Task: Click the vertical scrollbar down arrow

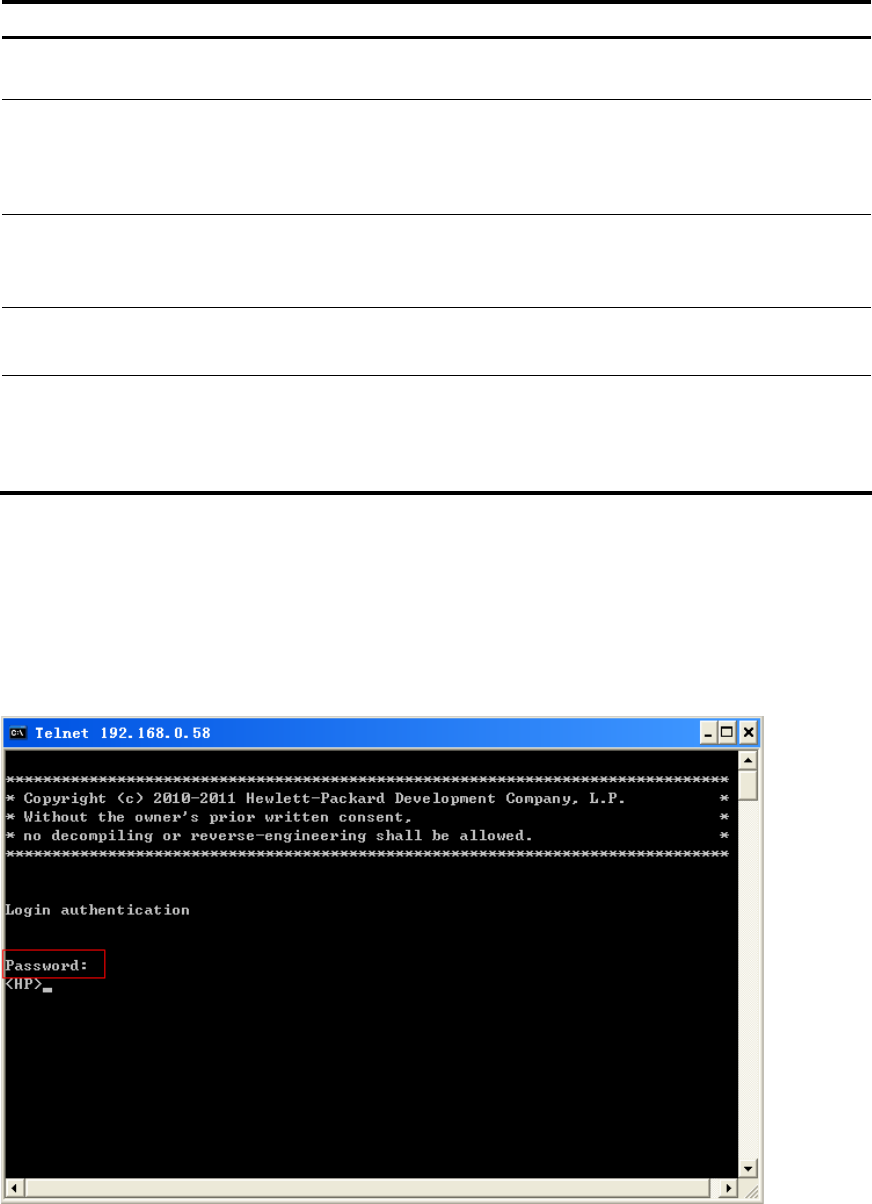Action: pos(749,1169)
